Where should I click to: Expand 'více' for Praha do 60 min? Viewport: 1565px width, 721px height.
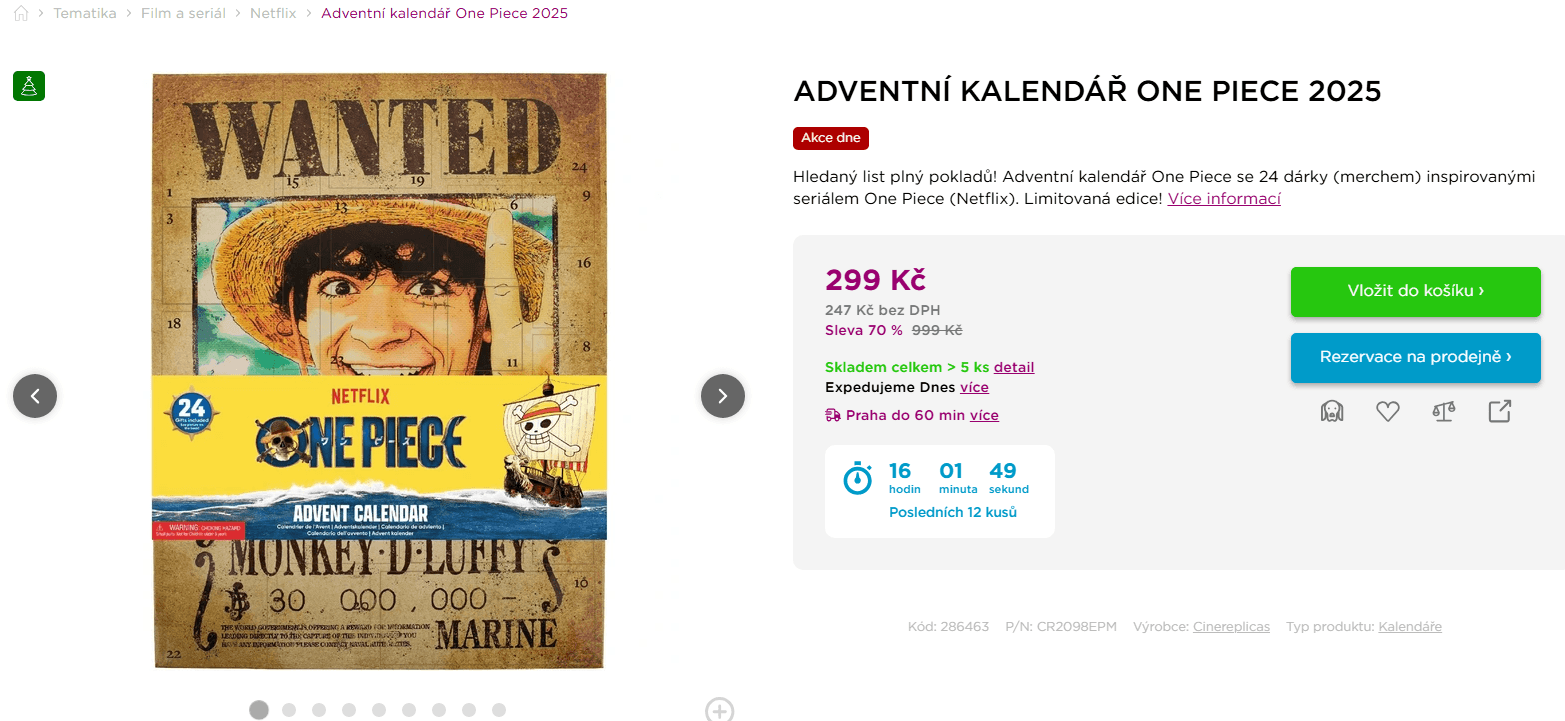tap(984, 415)
